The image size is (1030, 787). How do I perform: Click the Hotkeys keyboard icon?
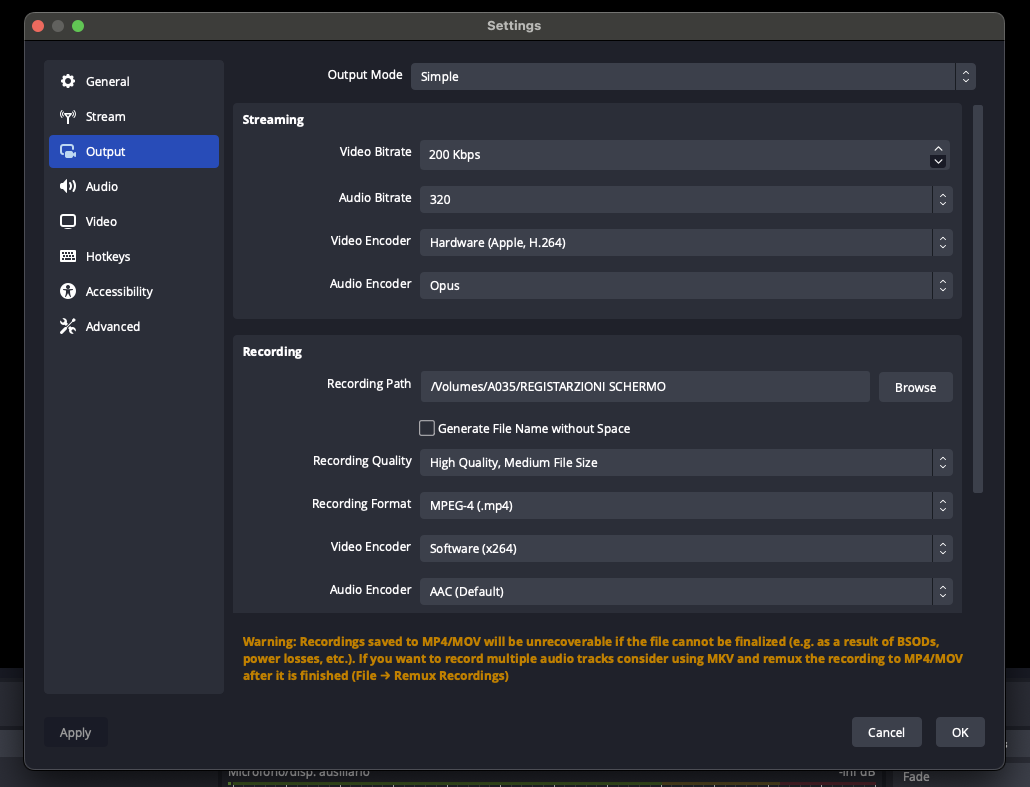(68, 257)
